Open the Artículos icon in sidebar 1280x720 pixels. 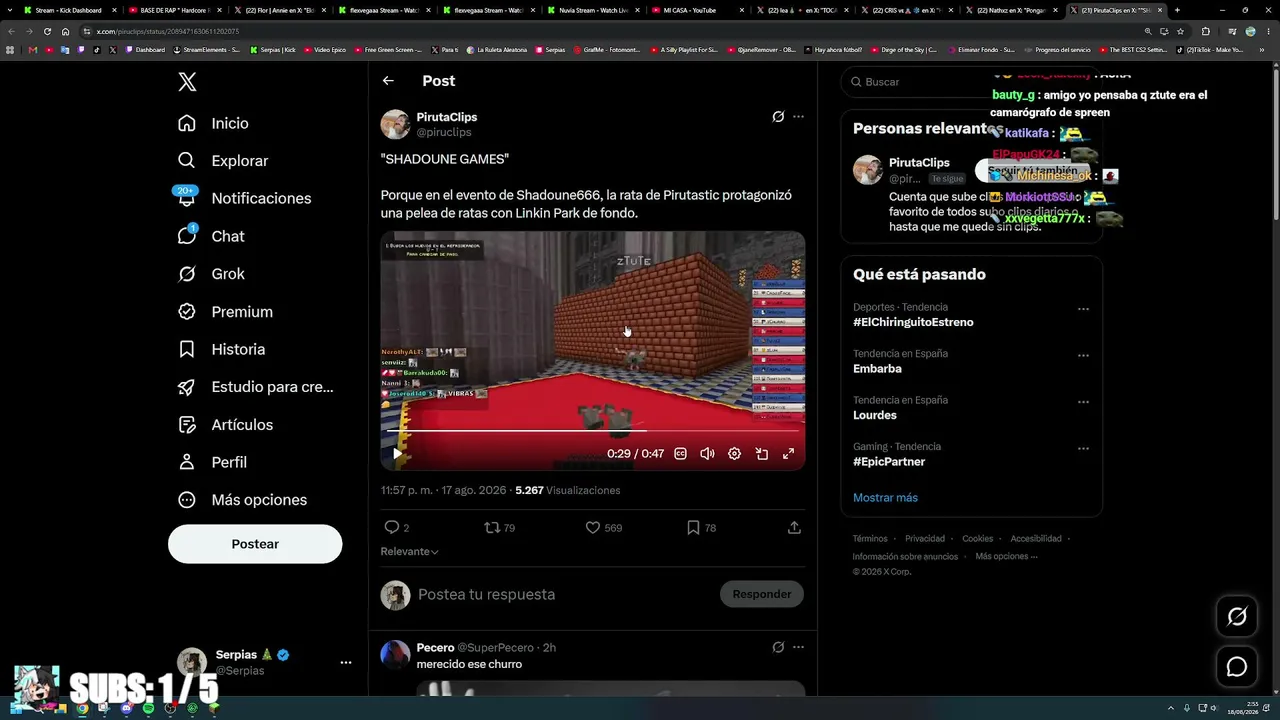pos(187,425)
